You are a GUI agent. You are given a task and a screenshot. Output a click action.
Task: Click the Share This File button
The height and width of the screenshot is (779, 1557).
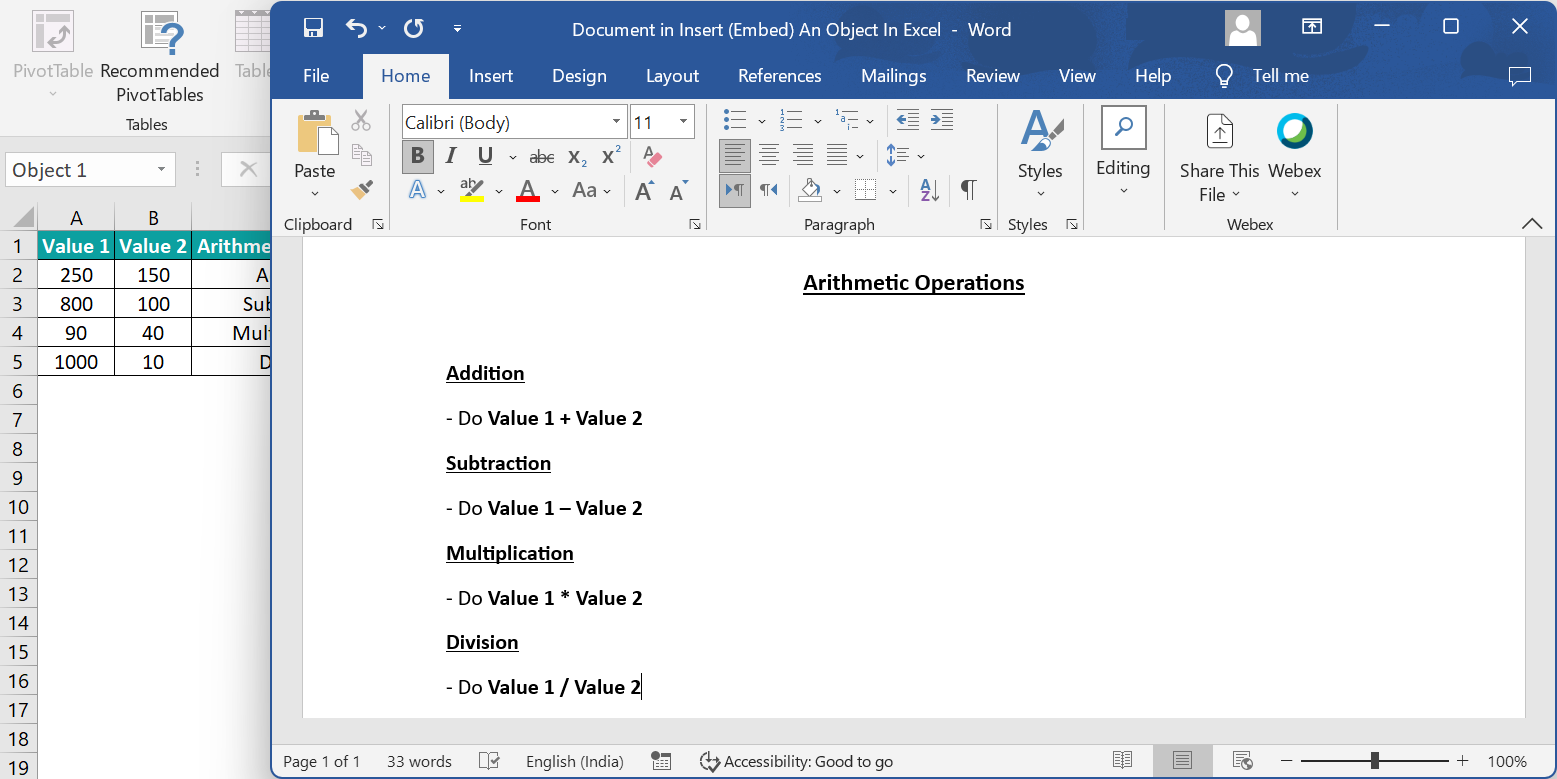click(1220, 156)
